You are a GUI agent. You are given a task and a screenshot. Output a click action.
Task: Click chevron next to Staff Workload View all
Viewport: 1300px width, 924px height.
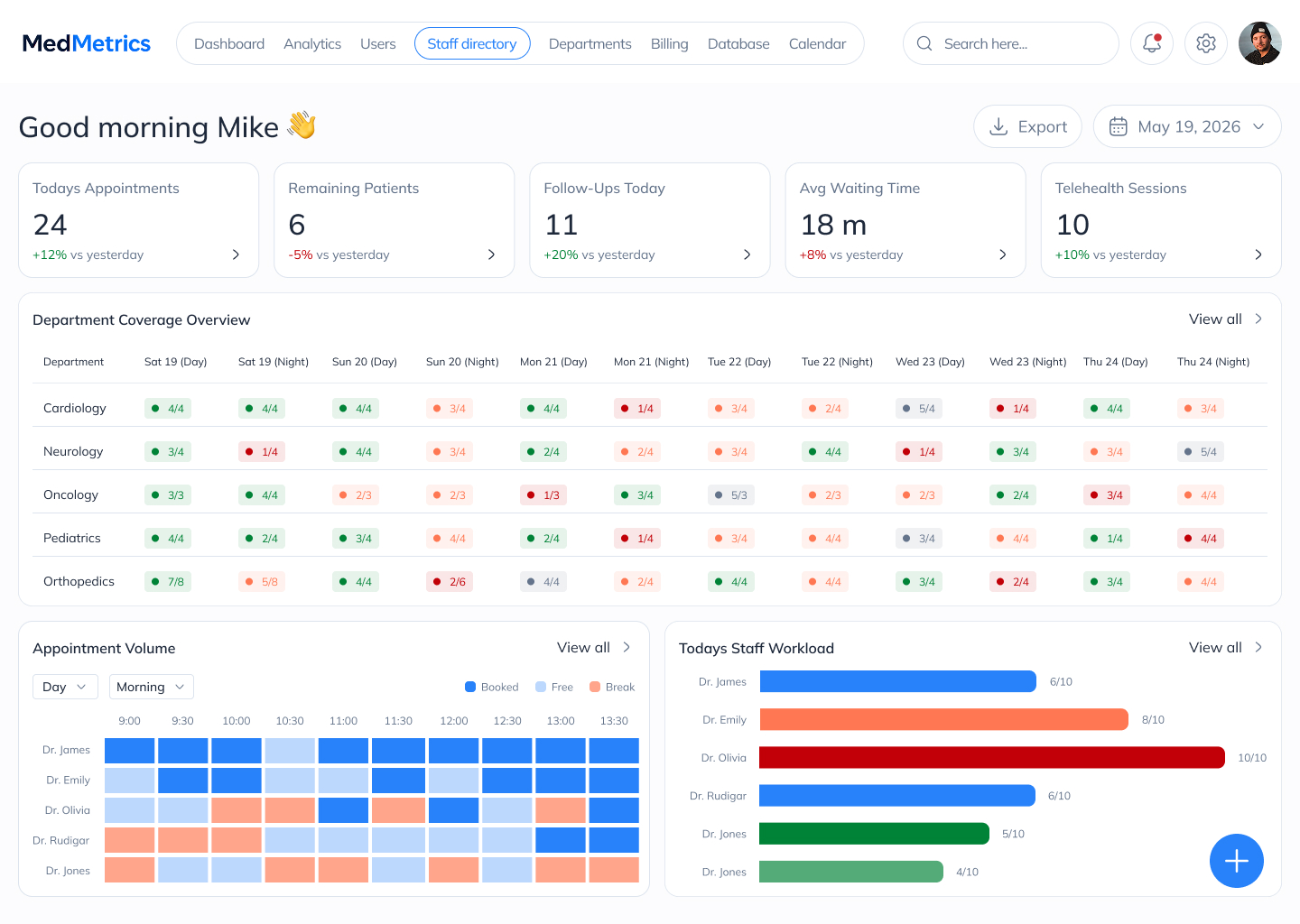pyautogui.click(x=1258, y=647)
